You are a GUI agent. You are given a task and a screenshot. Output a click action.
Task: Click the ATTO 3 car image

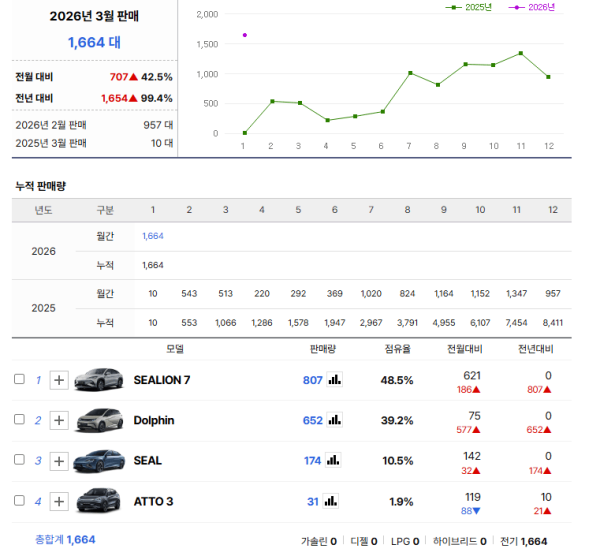pos(98,501)
